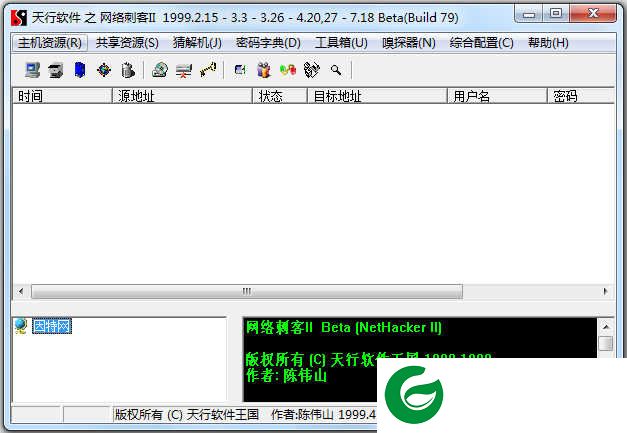Screen dimensions: 627x433
Task: Open the 综合配置(C) menu
Action: click(x=481, y=43)
